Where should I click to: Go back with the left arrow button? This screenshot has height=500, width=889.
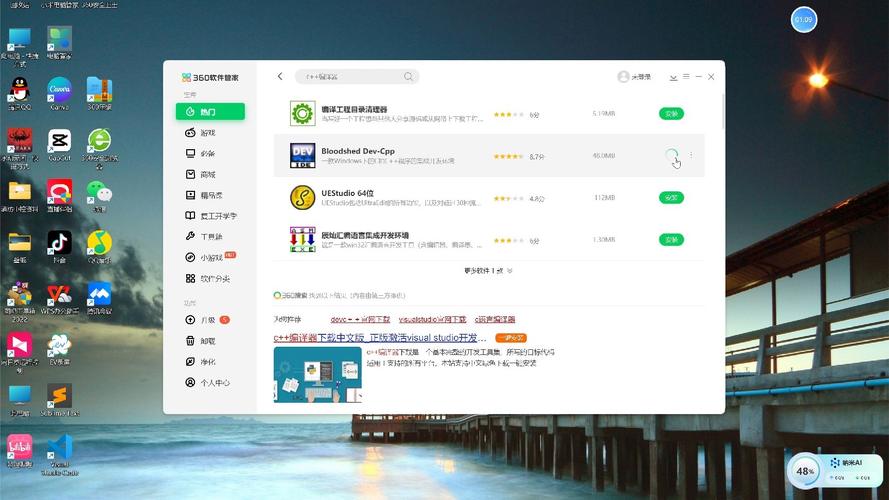click(280, 76)
